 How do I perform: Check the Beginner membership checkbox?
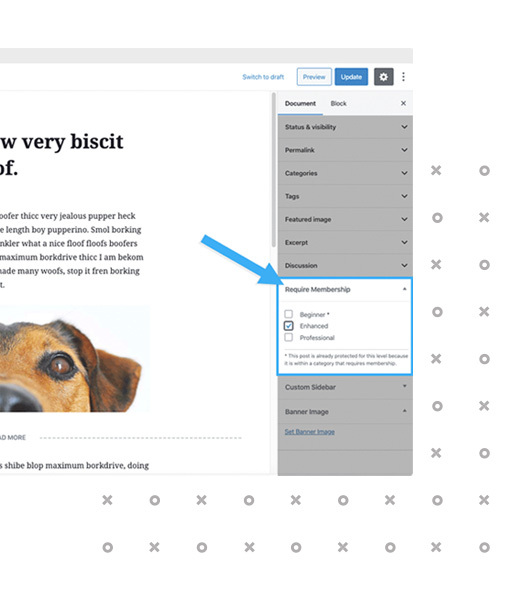289,314
